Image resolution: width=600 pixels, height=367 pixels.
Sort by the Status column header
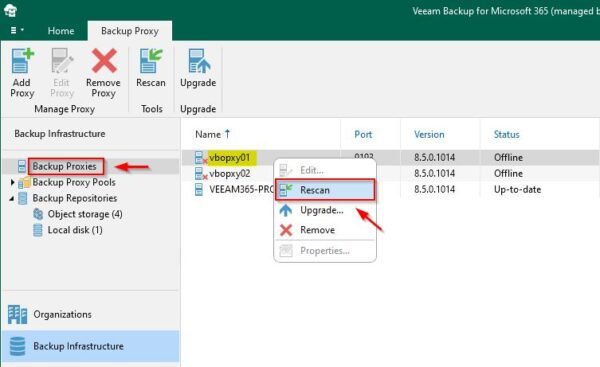[507, 134]
